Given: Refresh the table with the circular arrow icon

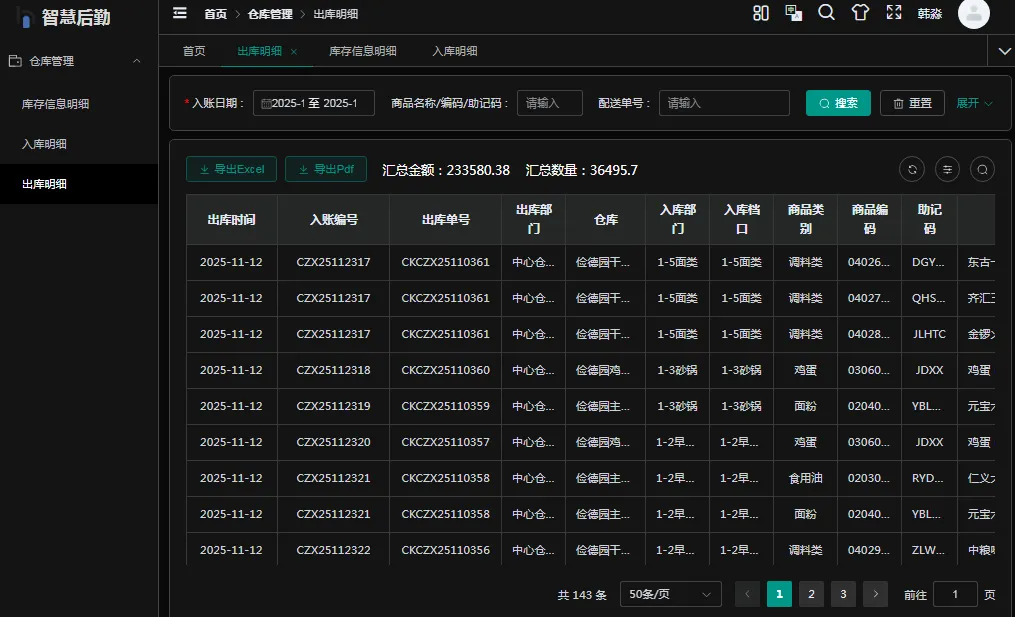Looking at the screenshot, I should [912, 170].
